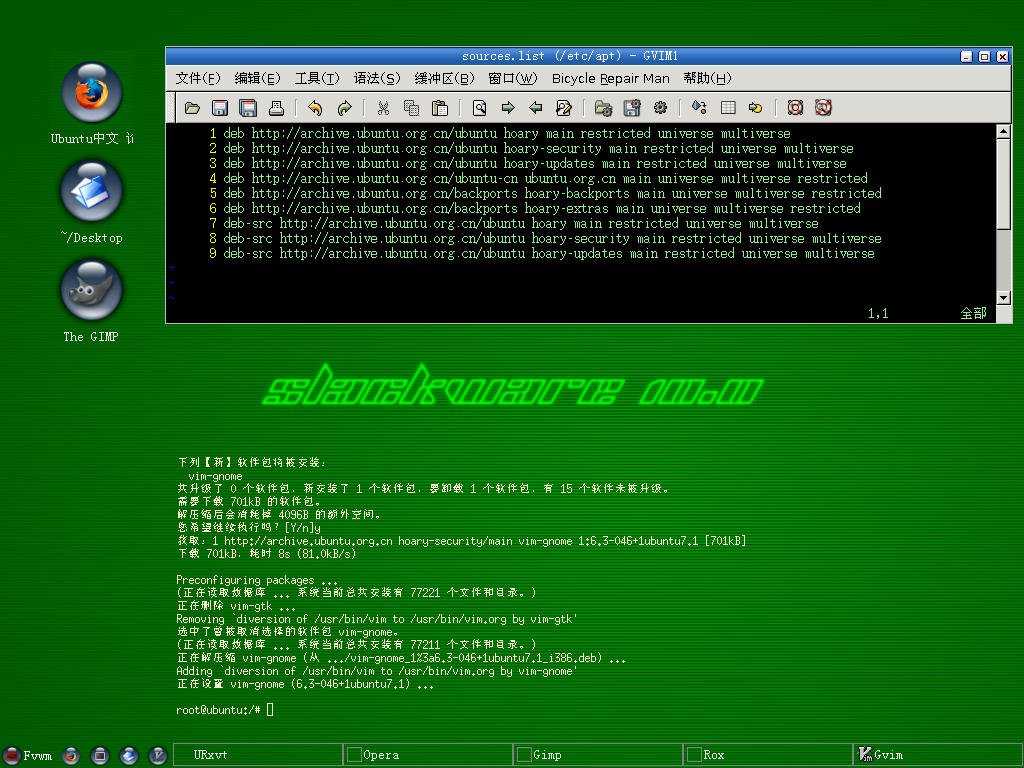Click deb-src hoary main line 7

pyautogui.click(x=520, y=224)
